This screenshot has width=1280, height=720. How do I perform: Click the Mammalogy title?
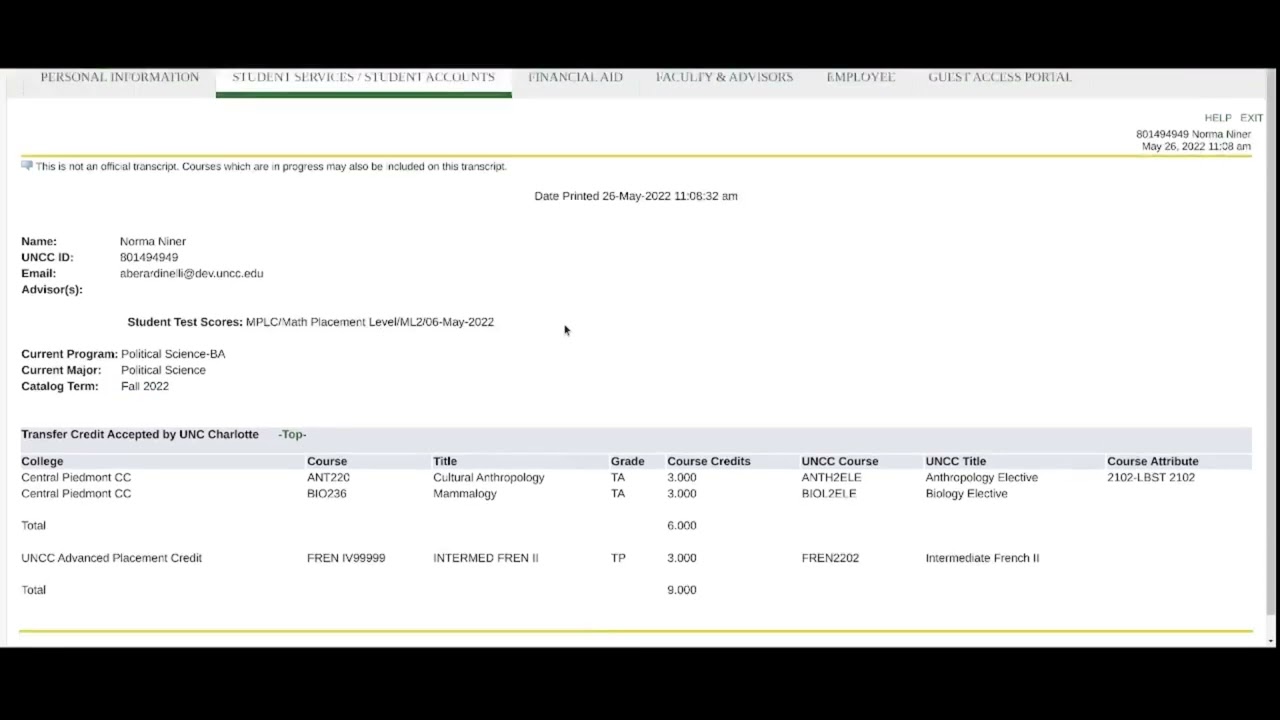465,493
